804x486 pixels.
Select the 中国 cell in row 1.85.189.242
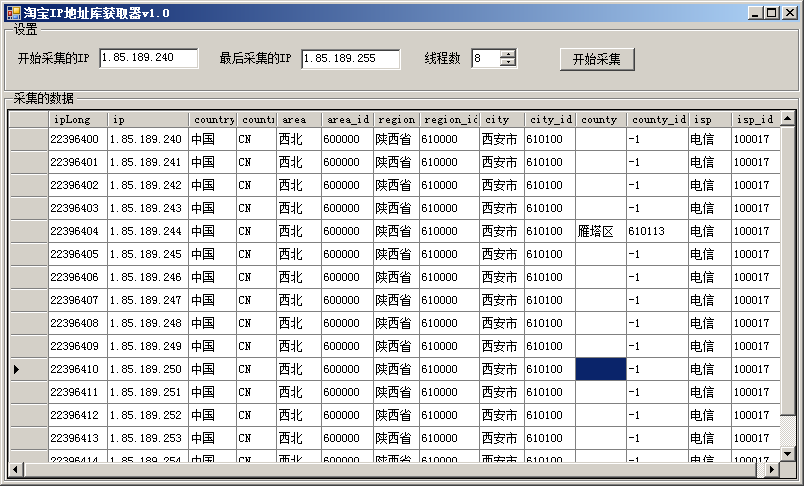click(212, 185)
